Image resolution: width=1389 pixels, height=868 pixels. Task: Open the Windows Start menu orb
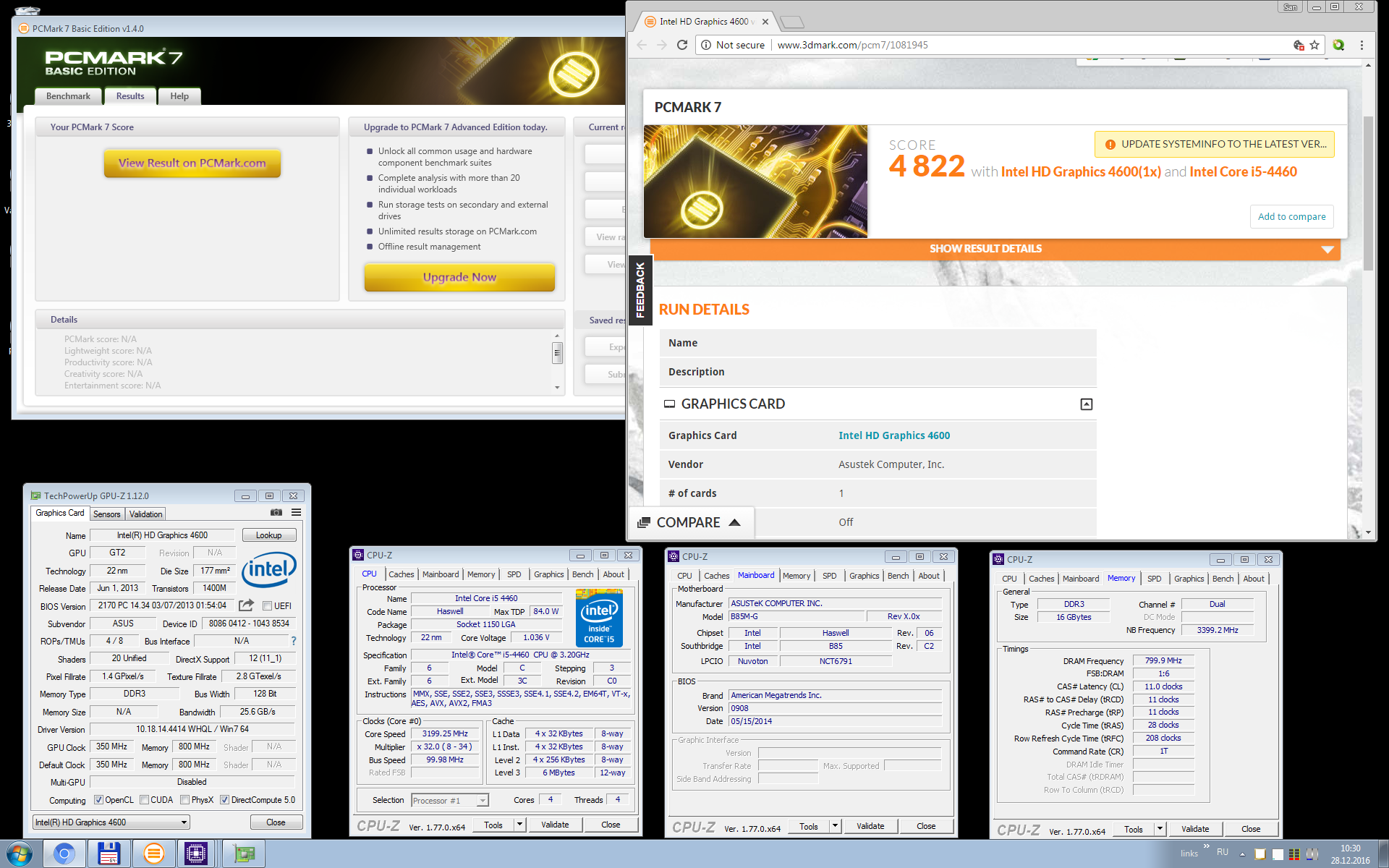pyautogui.click(x=19, y=854)
